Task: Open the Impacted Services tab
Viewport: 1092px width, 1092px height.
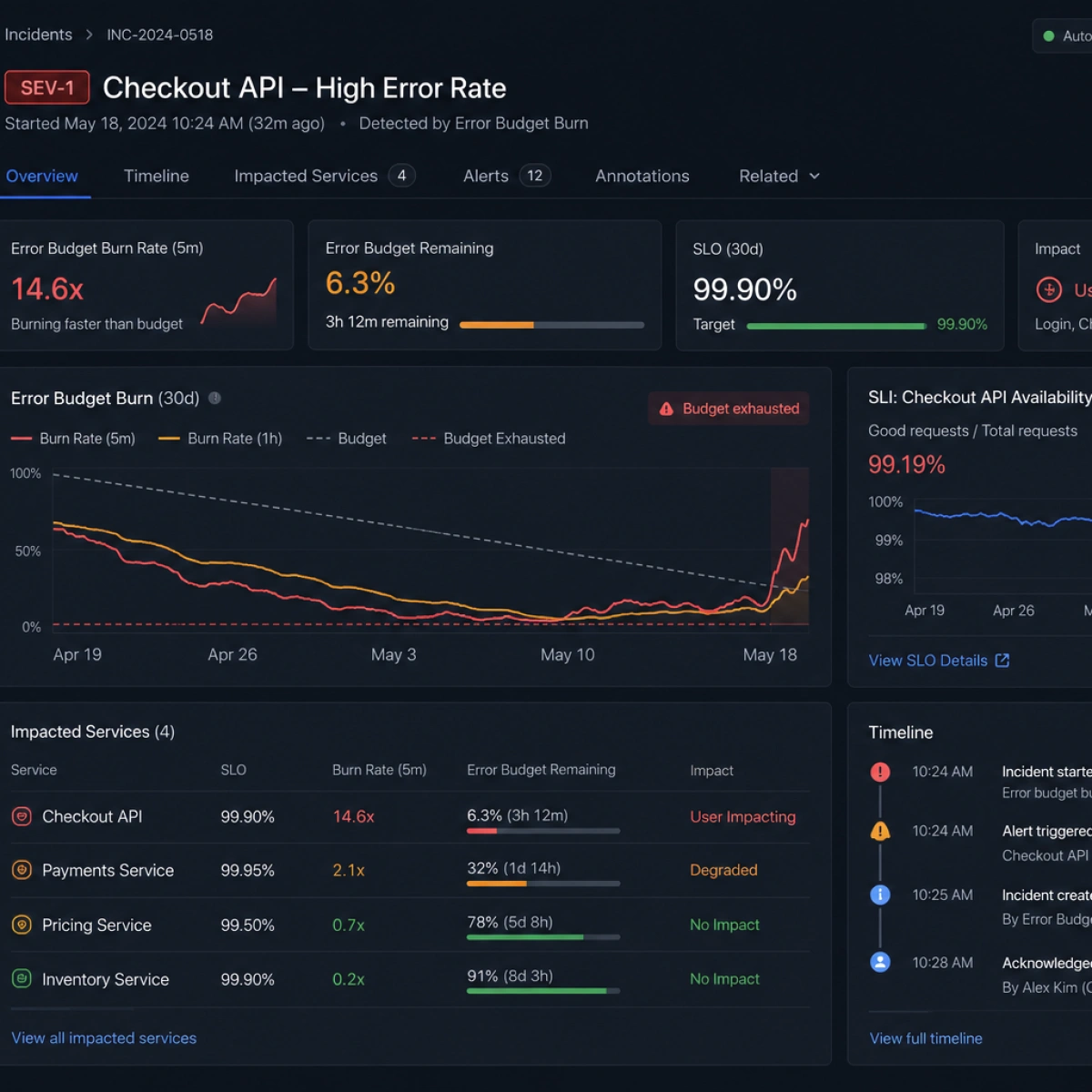Action: point(324,176)
